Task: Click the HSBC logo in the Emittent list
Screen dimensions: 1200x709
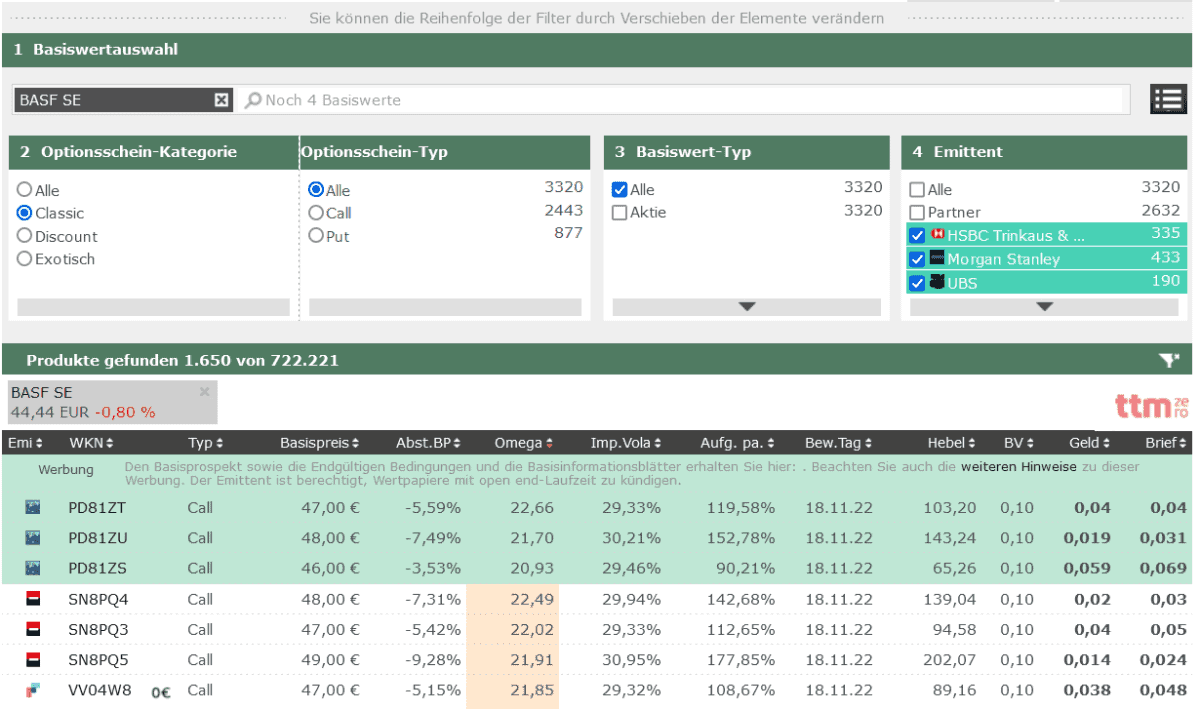Action: tap(937, 235)
